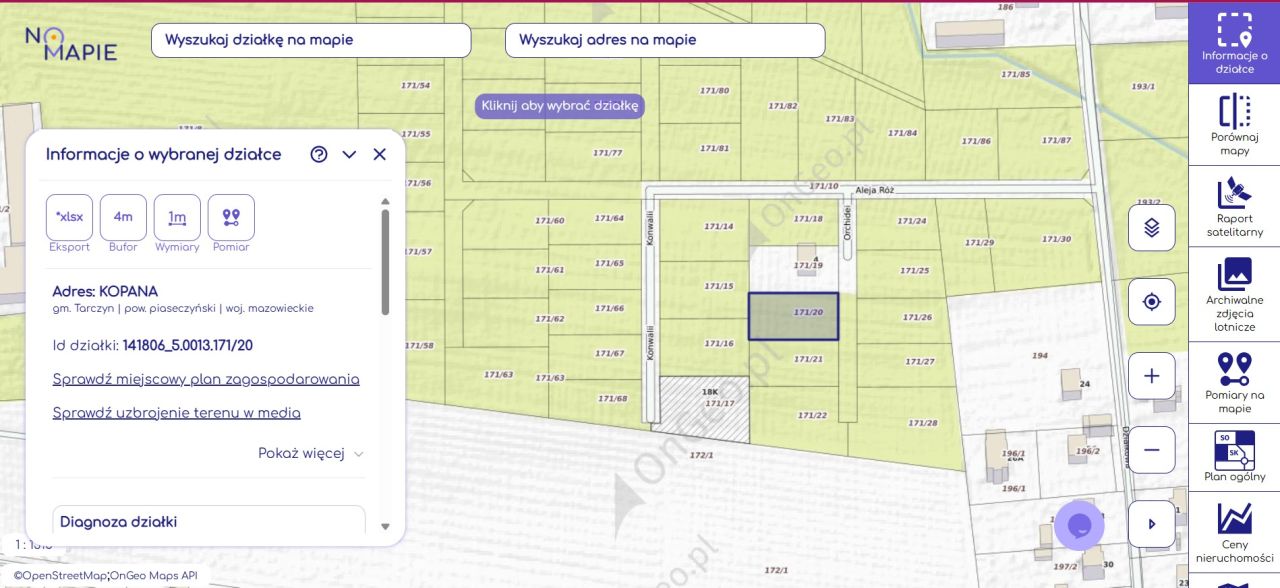
Task: Open the chat support bubble
Action: pyautogui.click(x=1079, y=525)
